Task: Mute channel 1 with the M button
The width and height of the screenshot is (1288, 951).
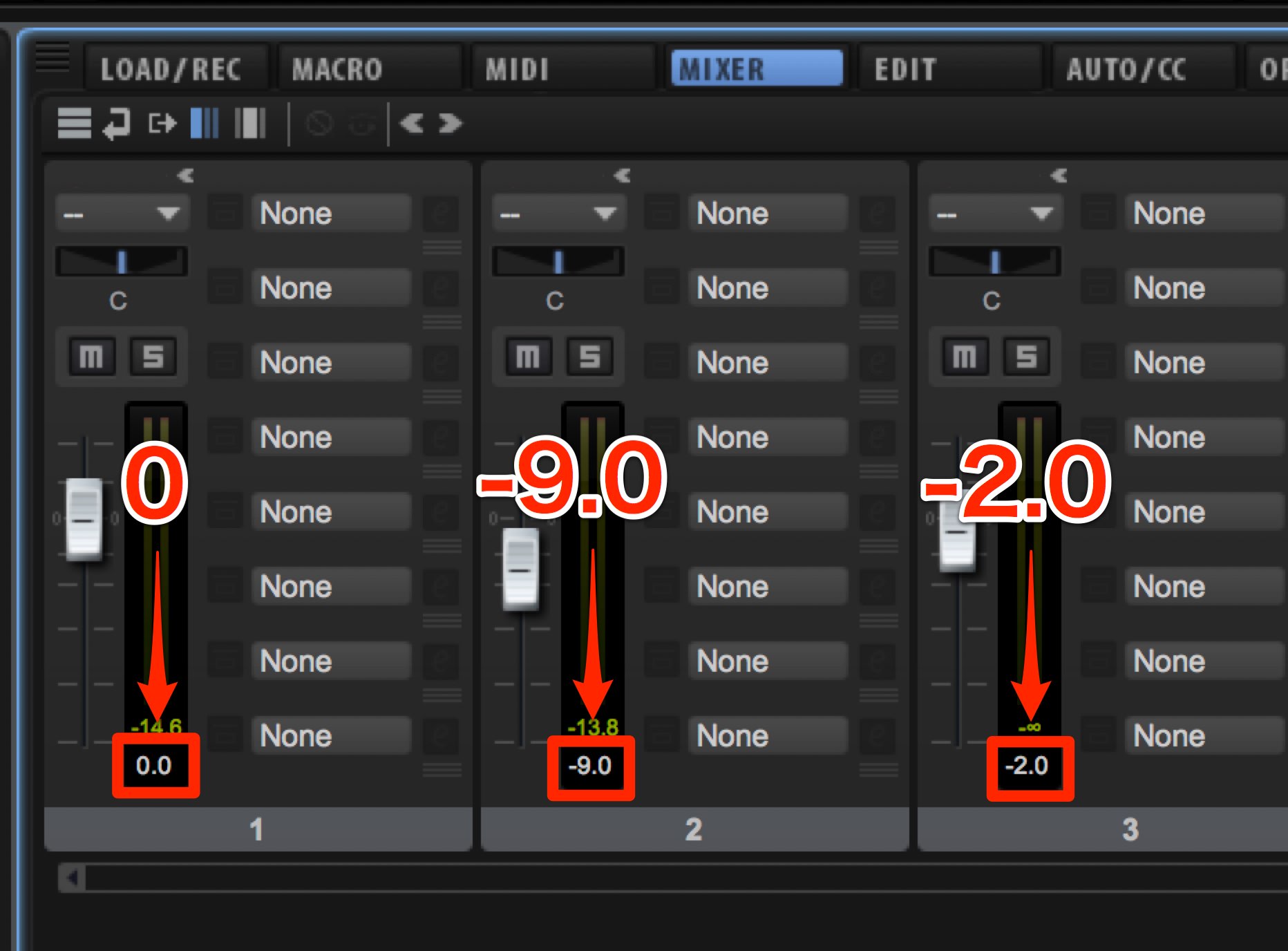Action: point(91,357)
